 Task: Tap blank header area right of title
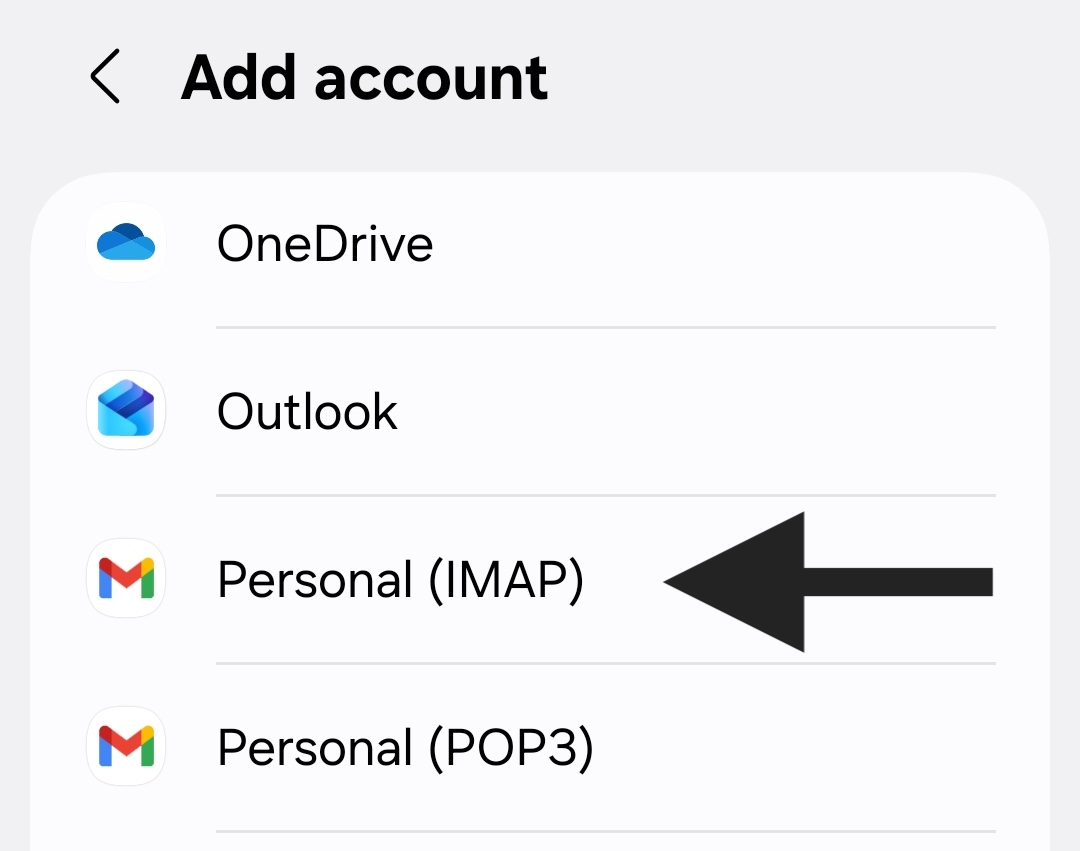[800, 78]
